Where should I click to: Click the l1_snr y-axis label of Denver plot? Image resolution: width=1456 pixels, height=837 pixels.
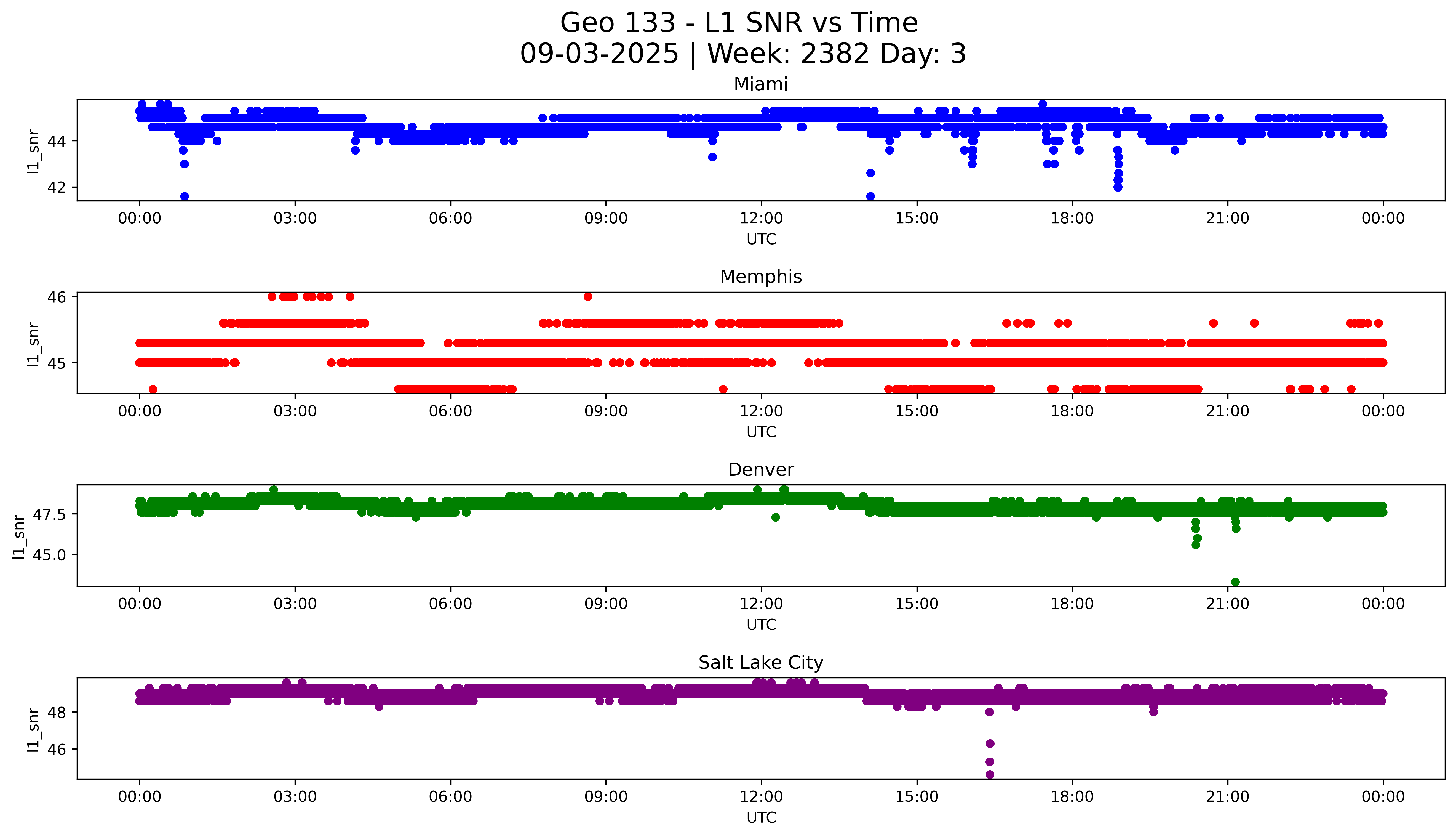point(19,536)
